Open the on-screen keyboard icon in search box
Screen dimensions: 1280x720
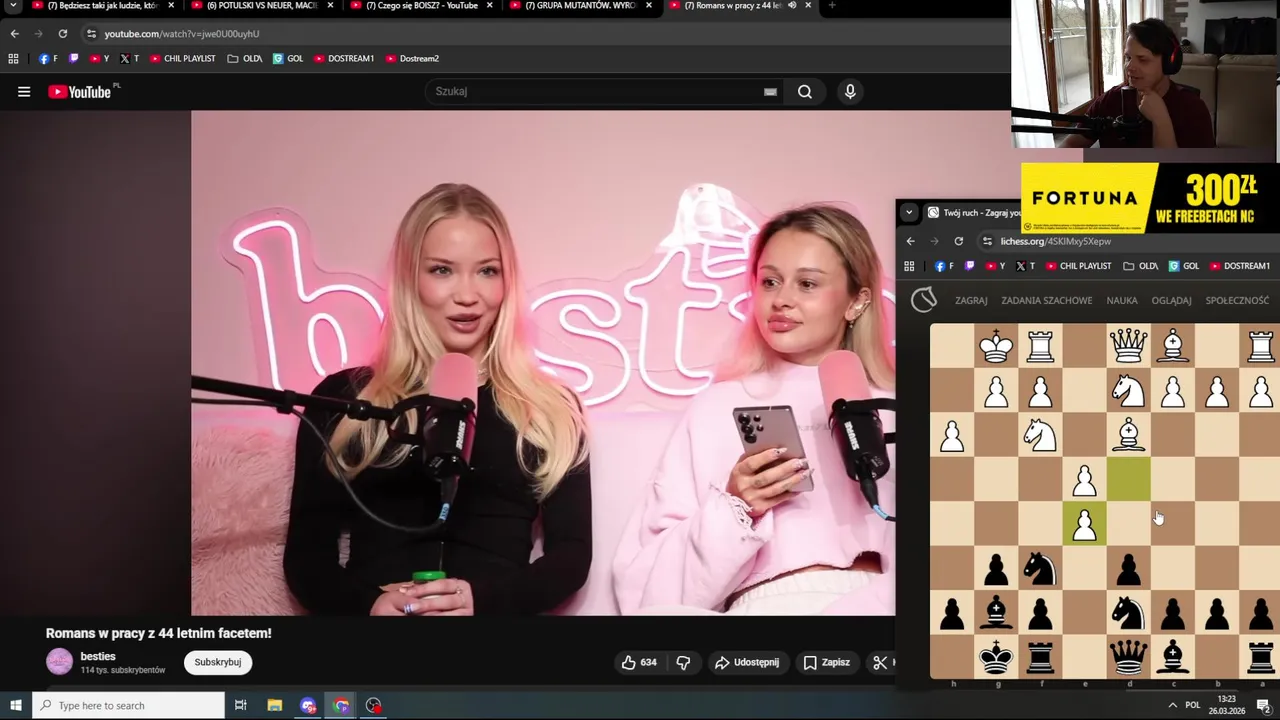click(x=770, y=92)
